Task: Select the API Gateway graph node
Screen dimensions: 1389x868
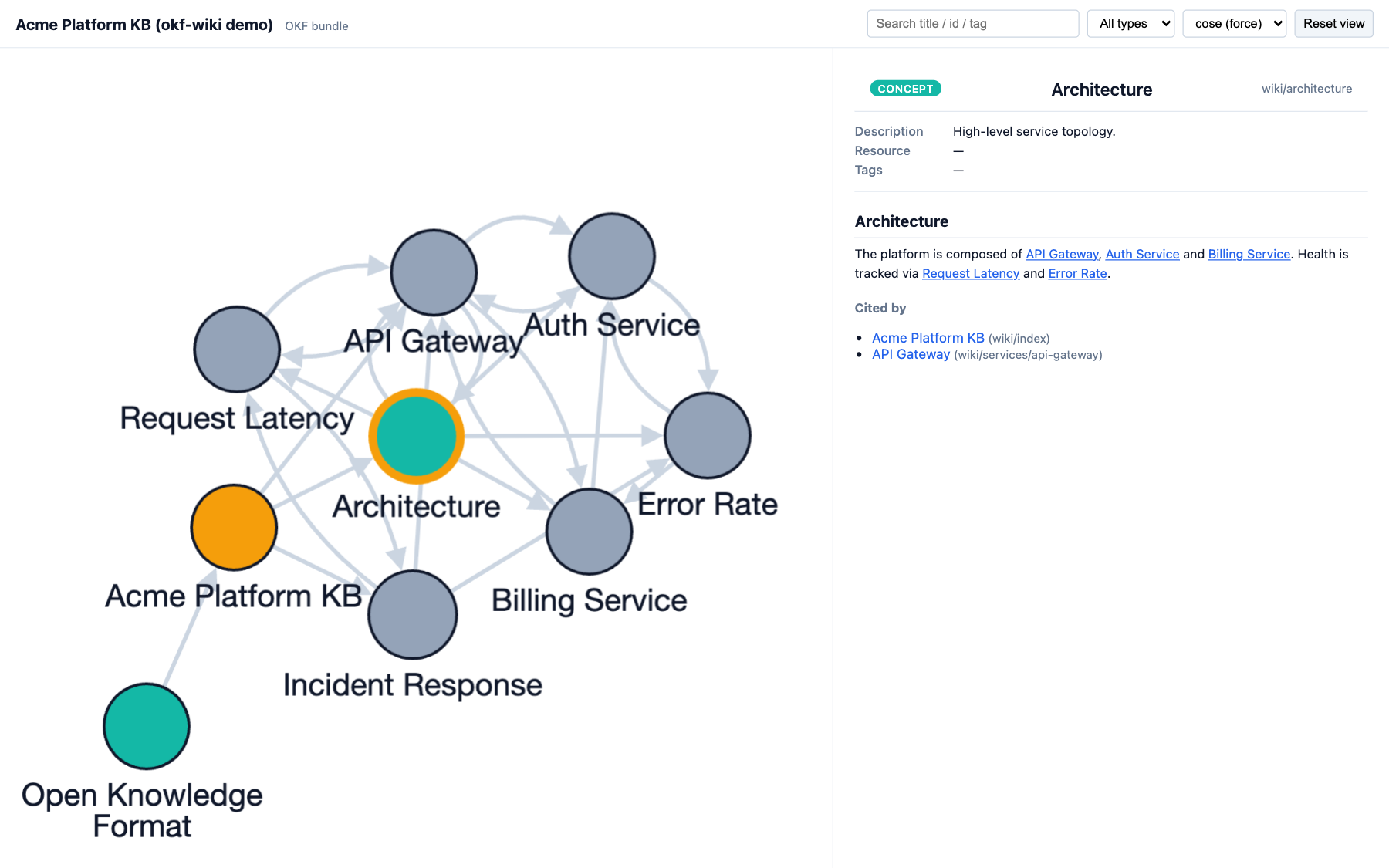Action: pyautogui.click(x=434, y=272)
